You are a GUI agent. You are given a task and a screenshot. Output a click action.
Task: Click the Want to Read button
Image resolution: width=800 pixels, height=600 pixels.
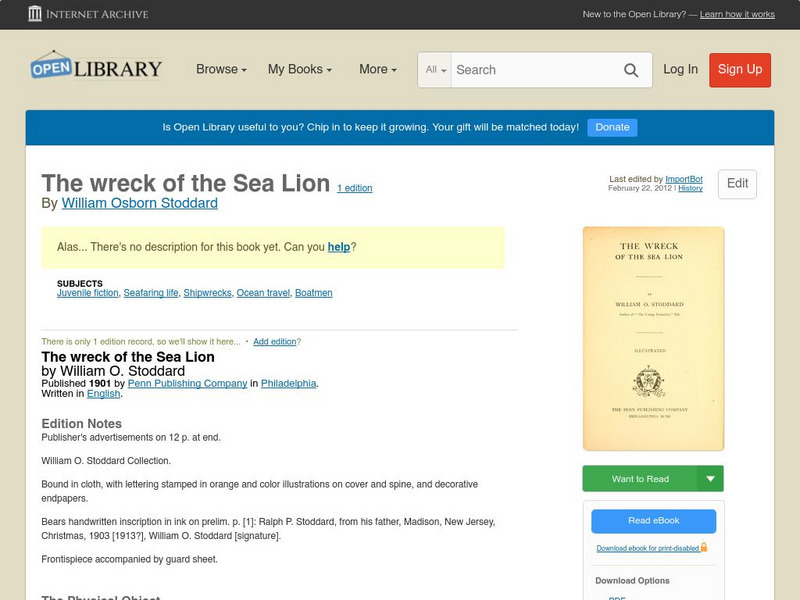[x=640, y=478]
